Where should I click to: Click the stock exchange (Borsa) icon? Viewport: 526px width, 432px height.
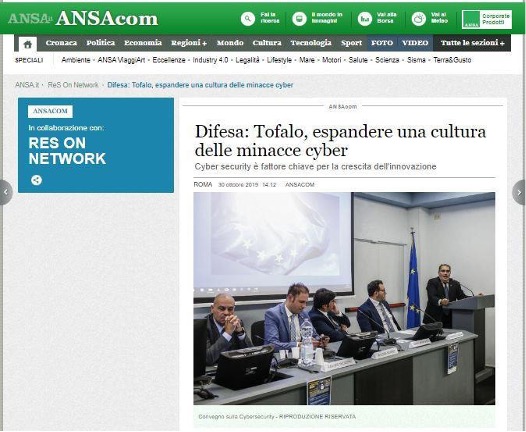pyautogui.click(x=365, y=18)
